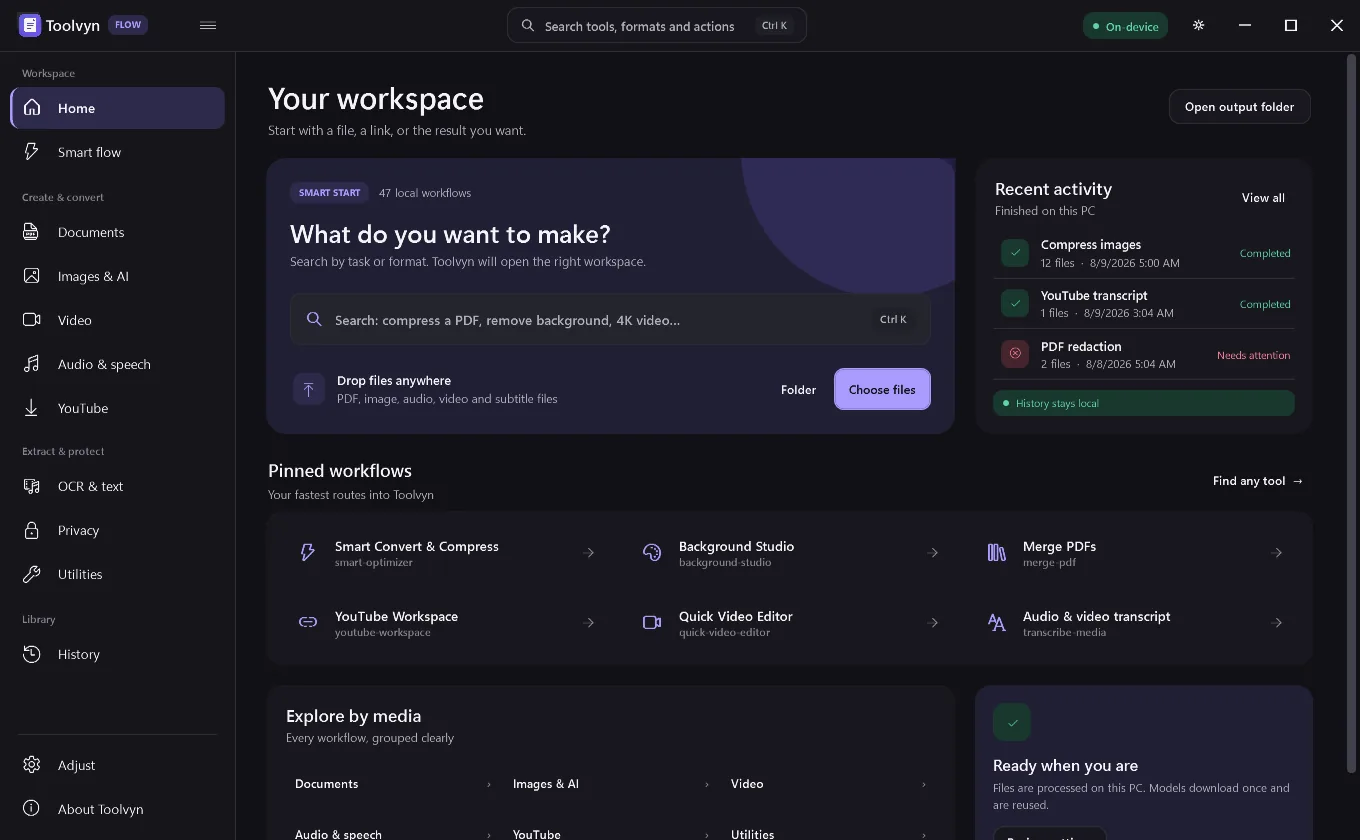The image size is (1360, 840).
Task: Click the Ready when you are check icon
Action: (1012, 722)
